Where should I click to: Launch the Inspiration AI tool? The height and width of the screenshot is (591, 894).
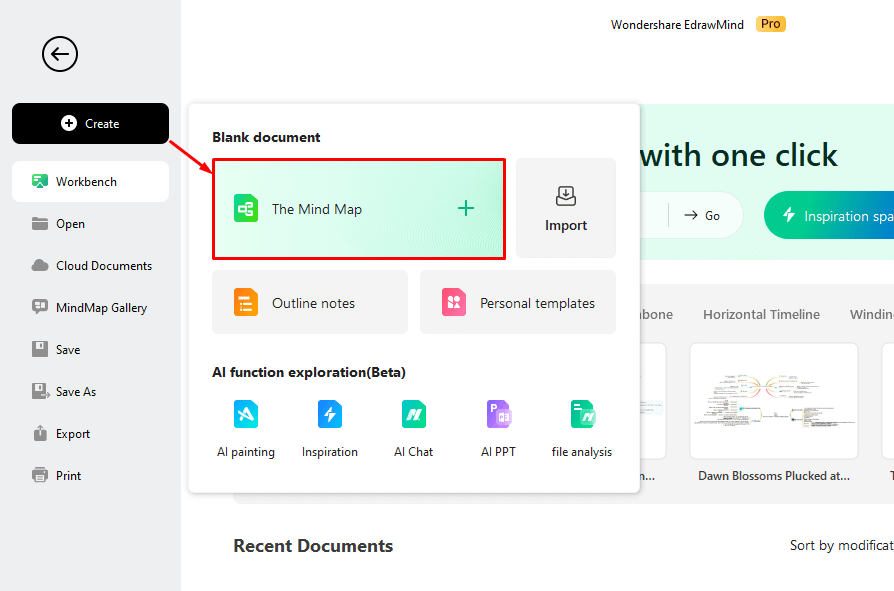coord(330,429)
